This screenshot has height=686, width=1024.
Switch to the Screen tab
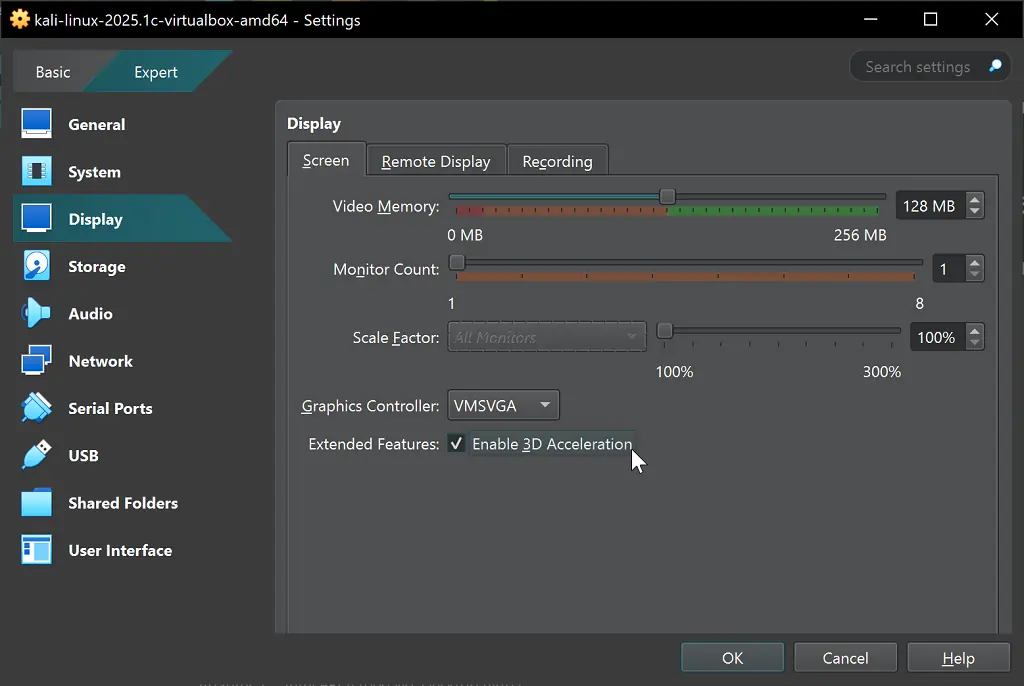click(x=326, y=160)
